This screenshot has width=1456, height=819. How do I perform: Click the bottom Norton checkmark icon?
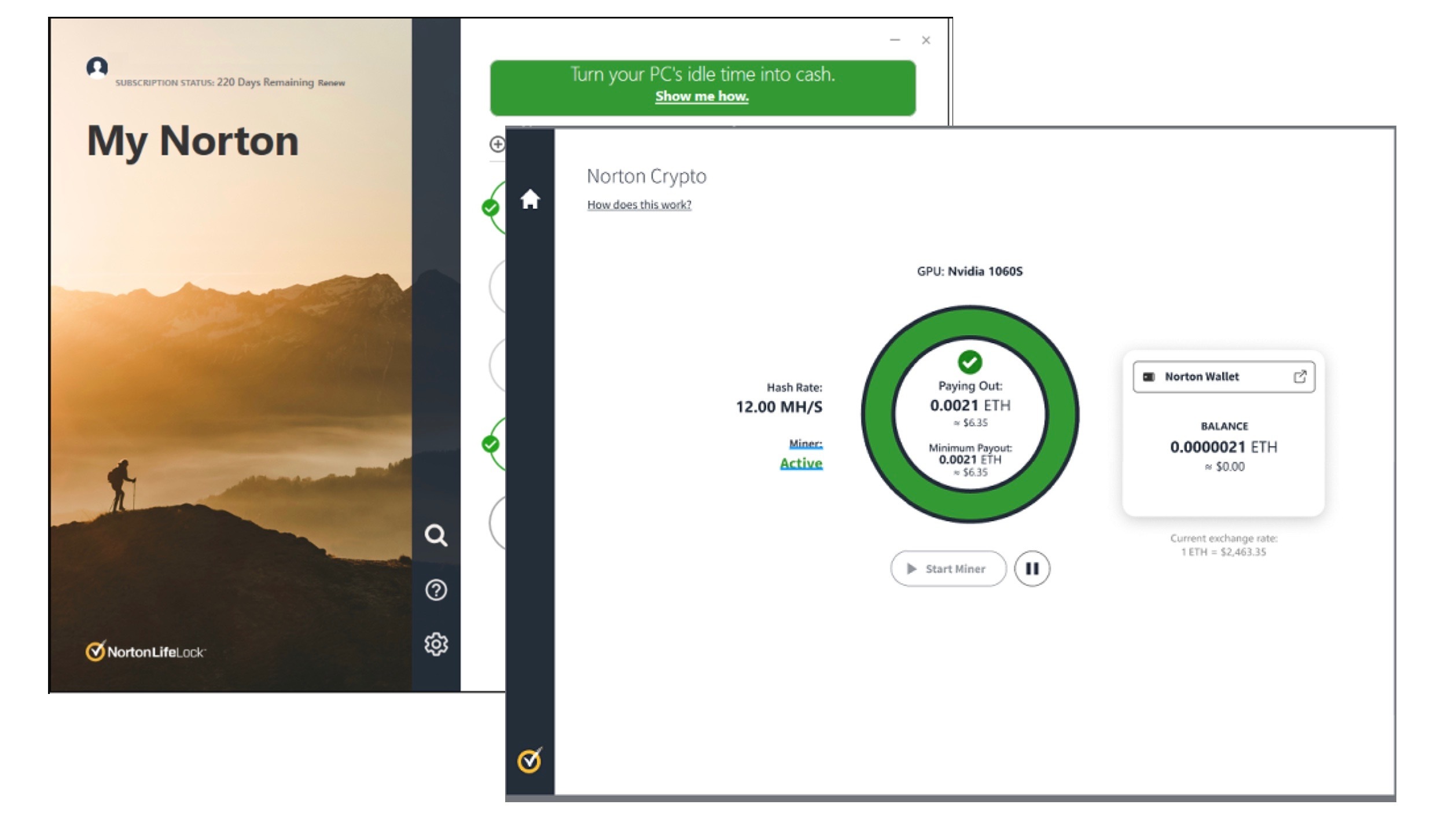[531, 759]
